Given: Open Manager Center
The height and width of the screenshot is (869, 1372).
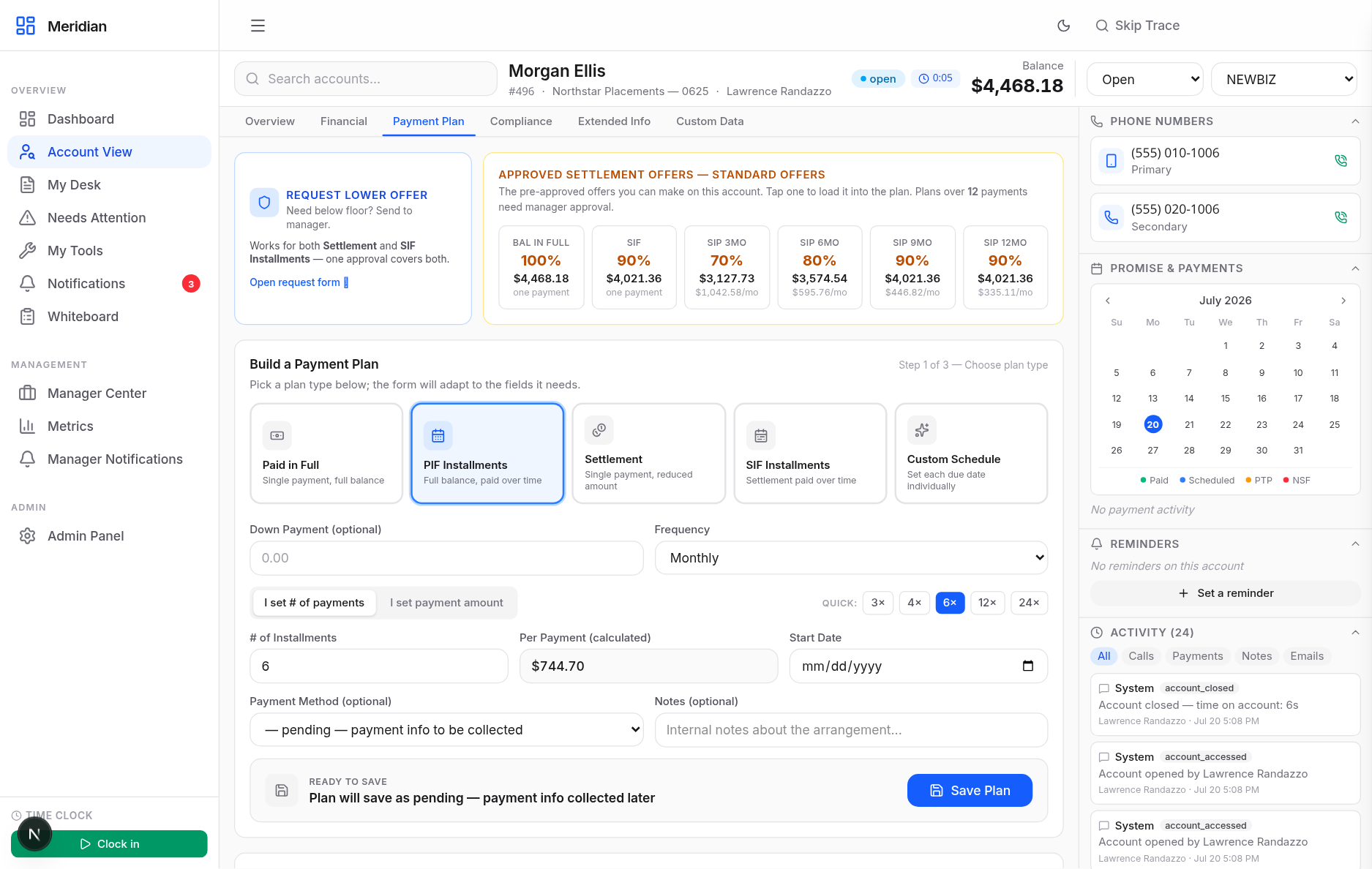Looking at the screenshot, I should 109,393.
